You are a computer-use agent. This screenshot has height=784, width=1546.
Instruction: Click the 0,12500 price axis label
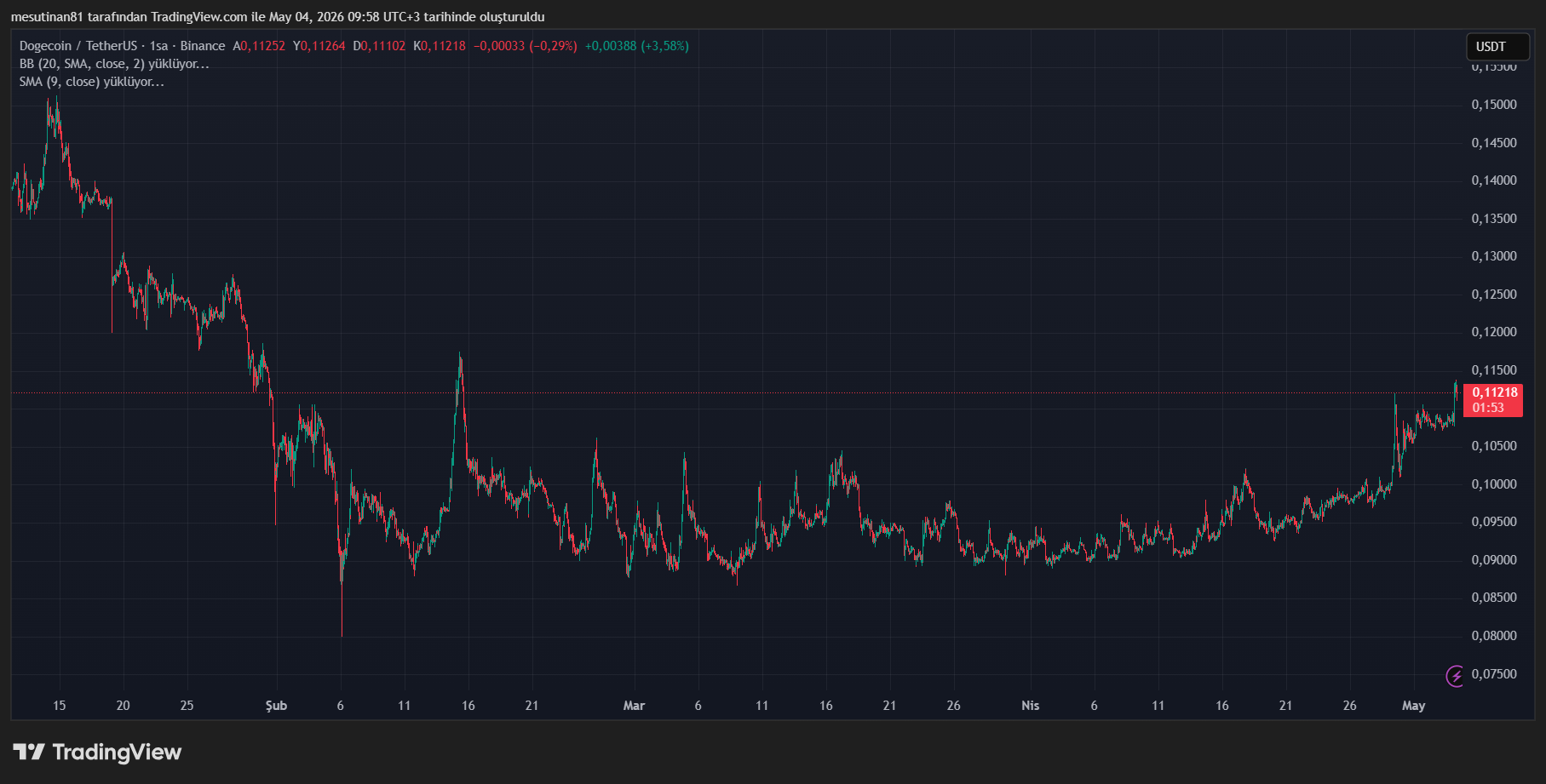coord(1494,295)
